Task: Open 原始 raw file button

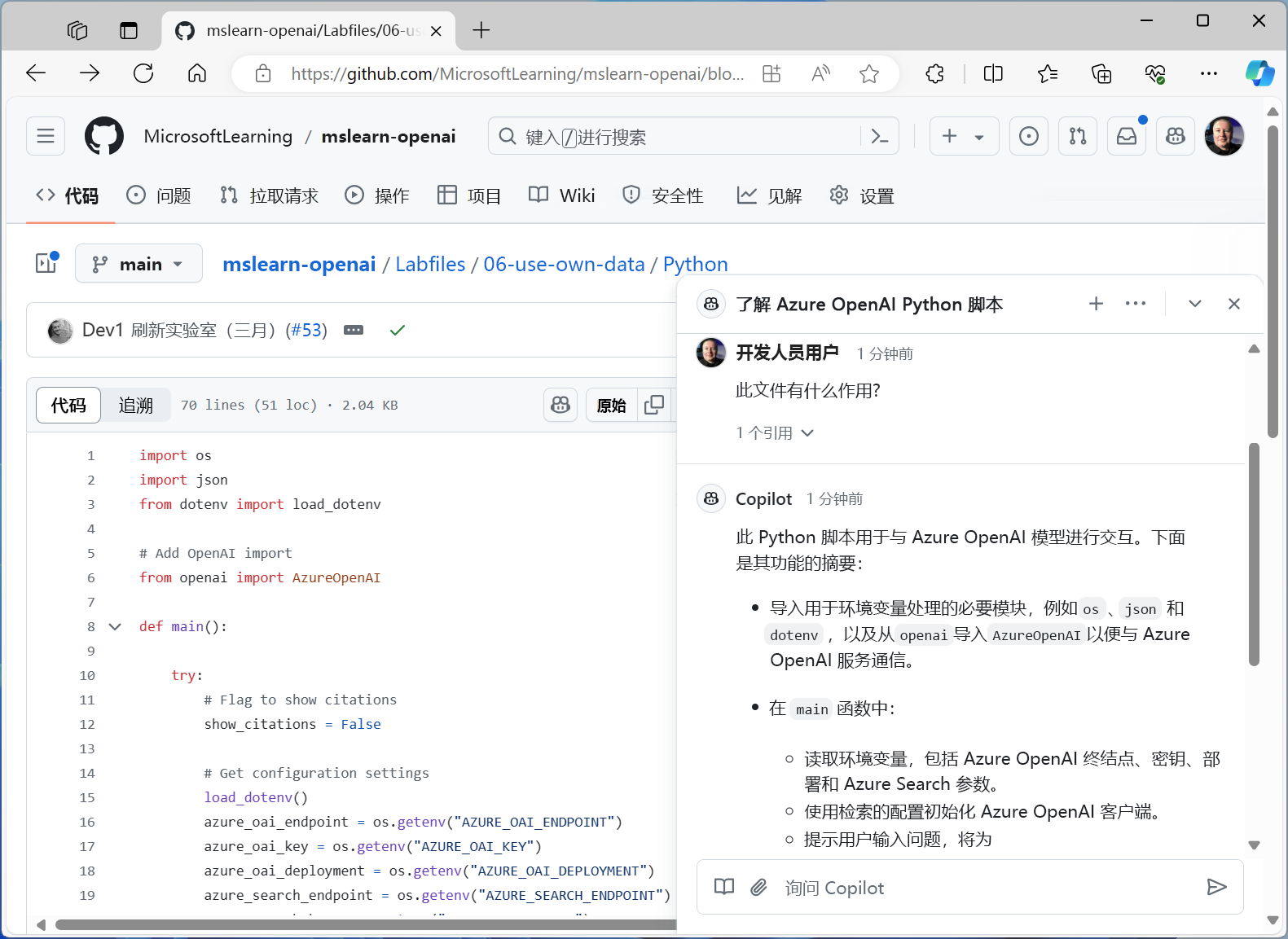Action: 611,405
